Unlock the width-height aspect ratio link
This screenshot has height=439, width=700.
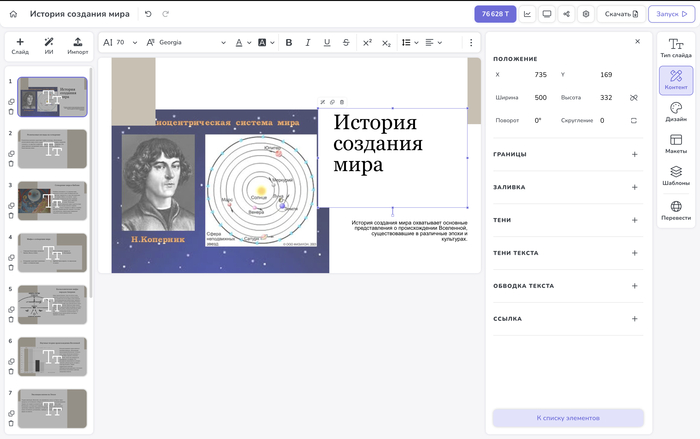point(633,97)
